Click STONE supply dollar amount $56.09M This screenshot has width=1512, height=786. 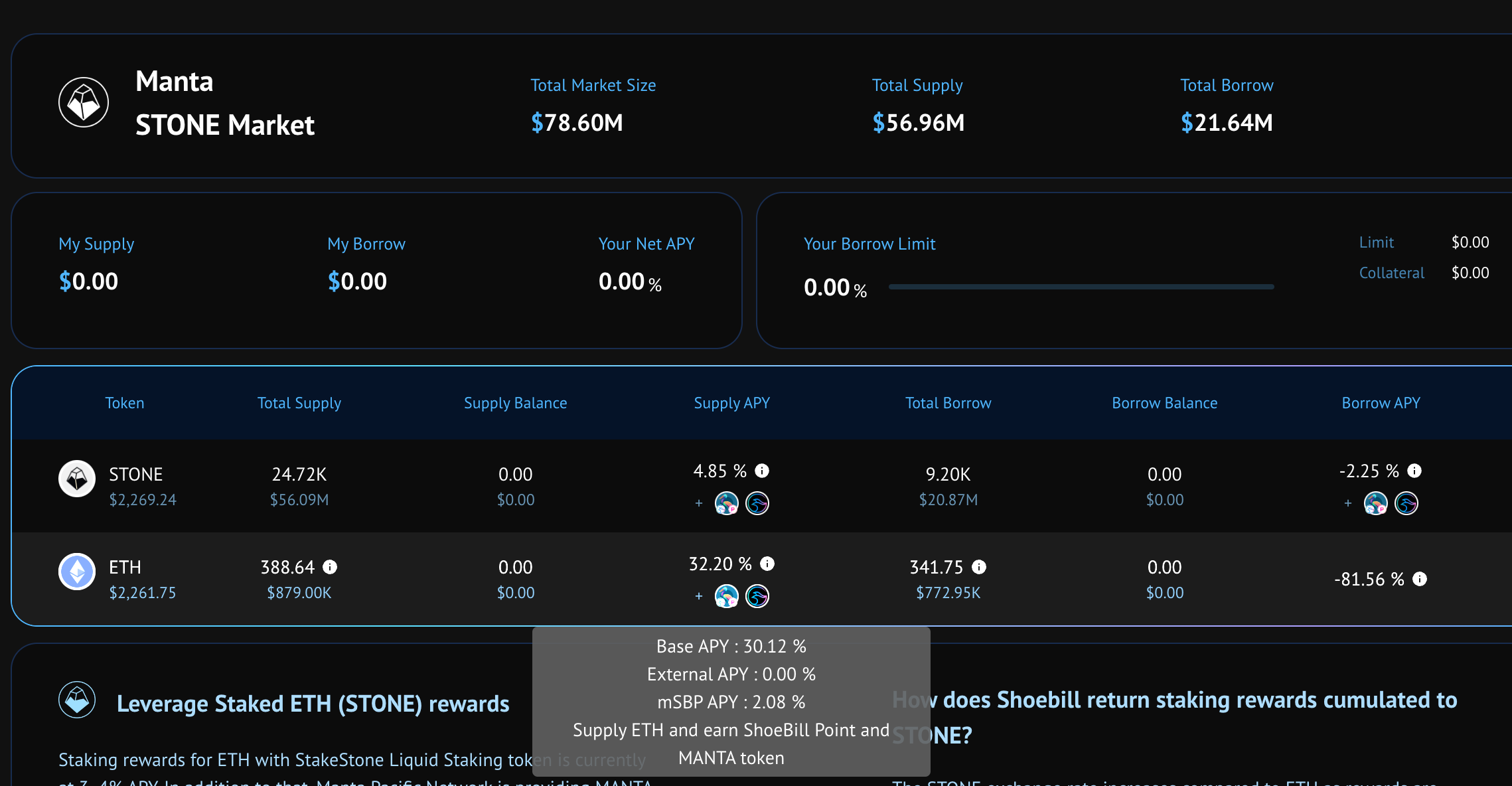[299, 500]
